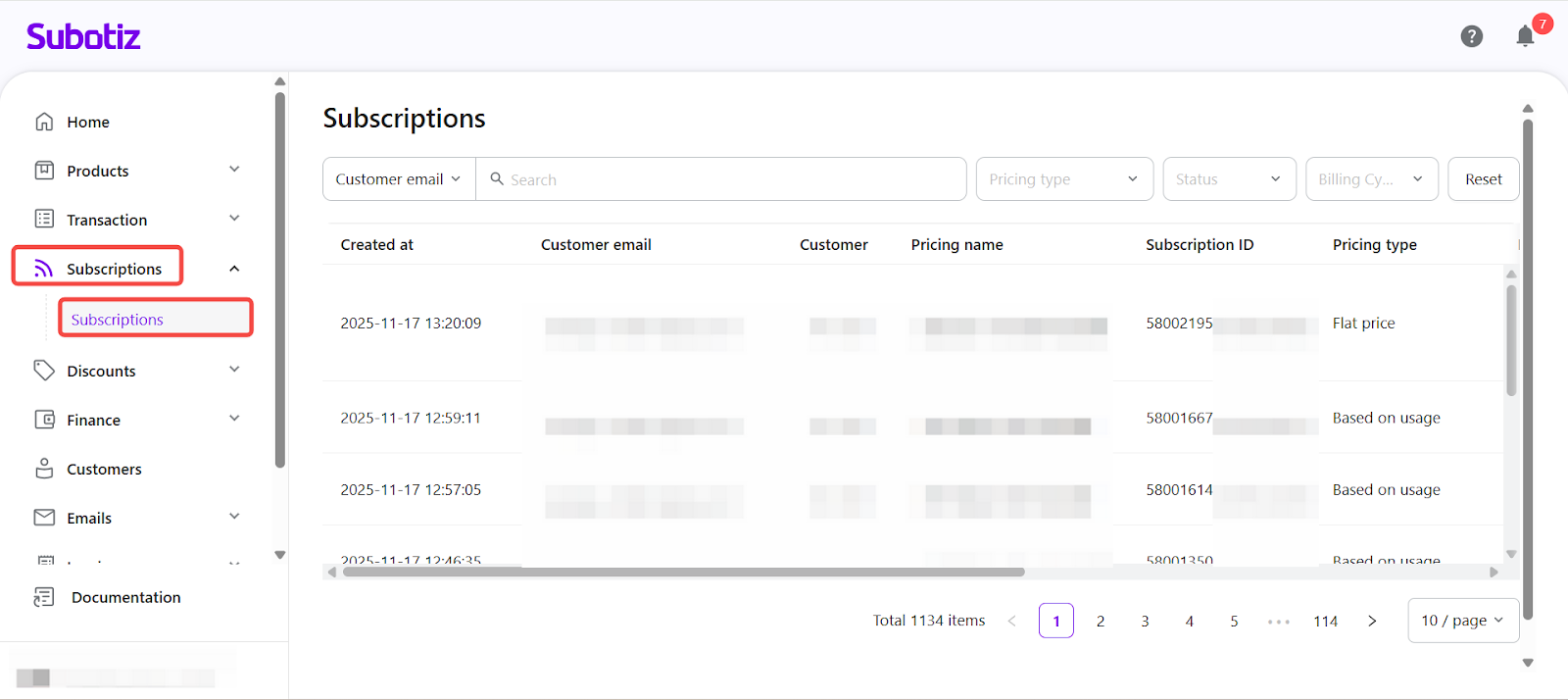
Task: Change the 10 / page size selector
Action: tap(1462, 621)
